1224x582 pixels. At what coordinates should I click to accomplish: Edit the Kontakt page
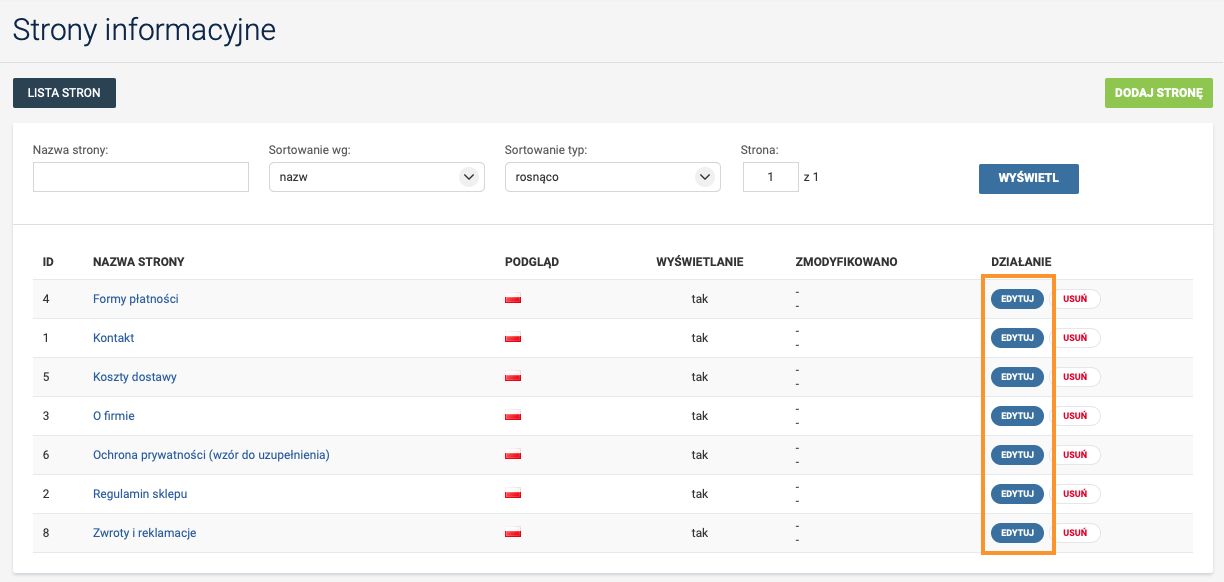[1017, 338]
